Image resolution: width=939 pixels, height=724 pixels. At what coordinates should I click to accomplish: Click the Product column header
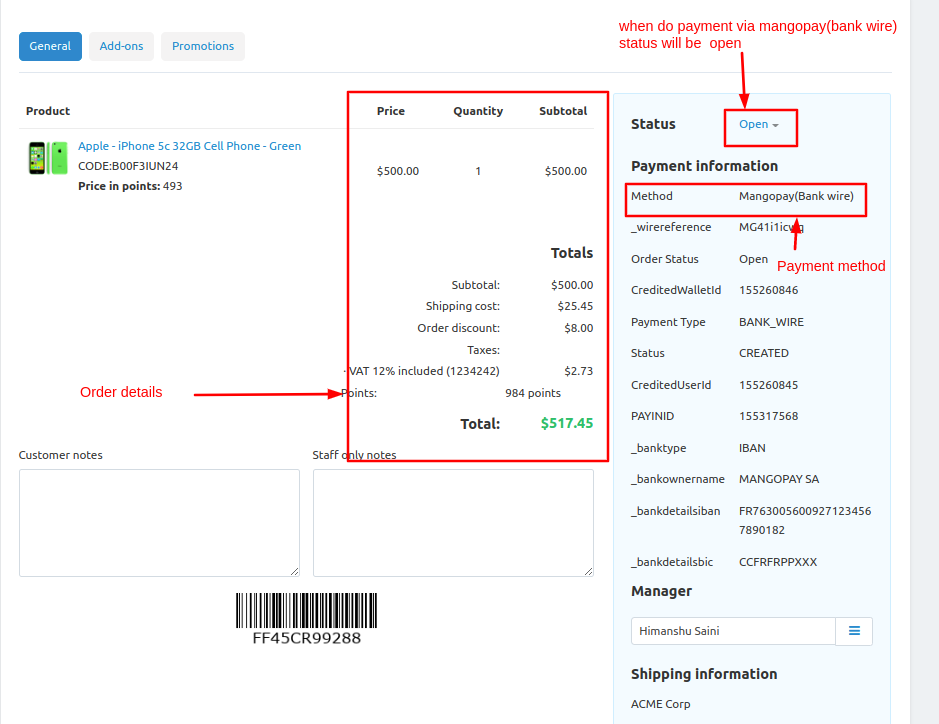[x=48, y=111]
